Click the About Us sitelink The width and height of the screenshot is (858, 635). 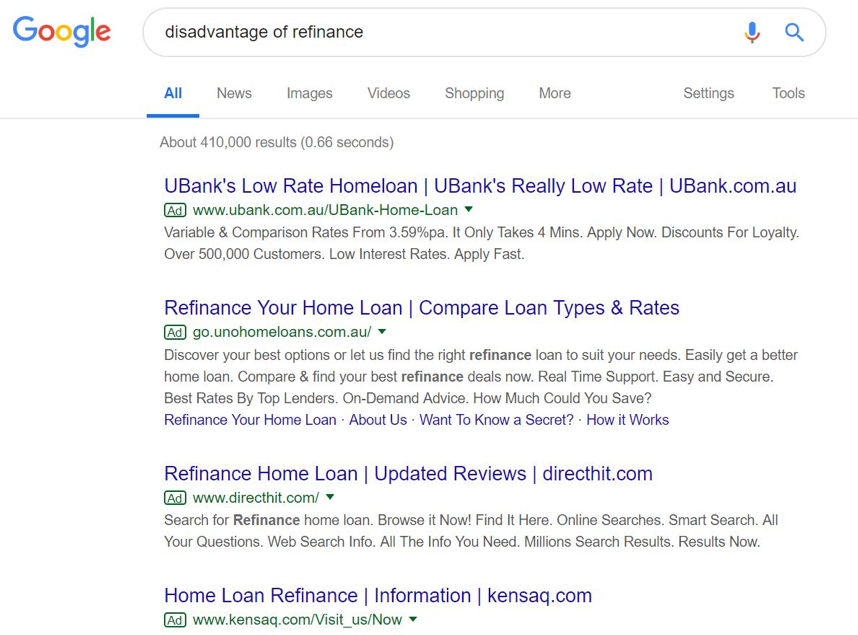point(377,420)
